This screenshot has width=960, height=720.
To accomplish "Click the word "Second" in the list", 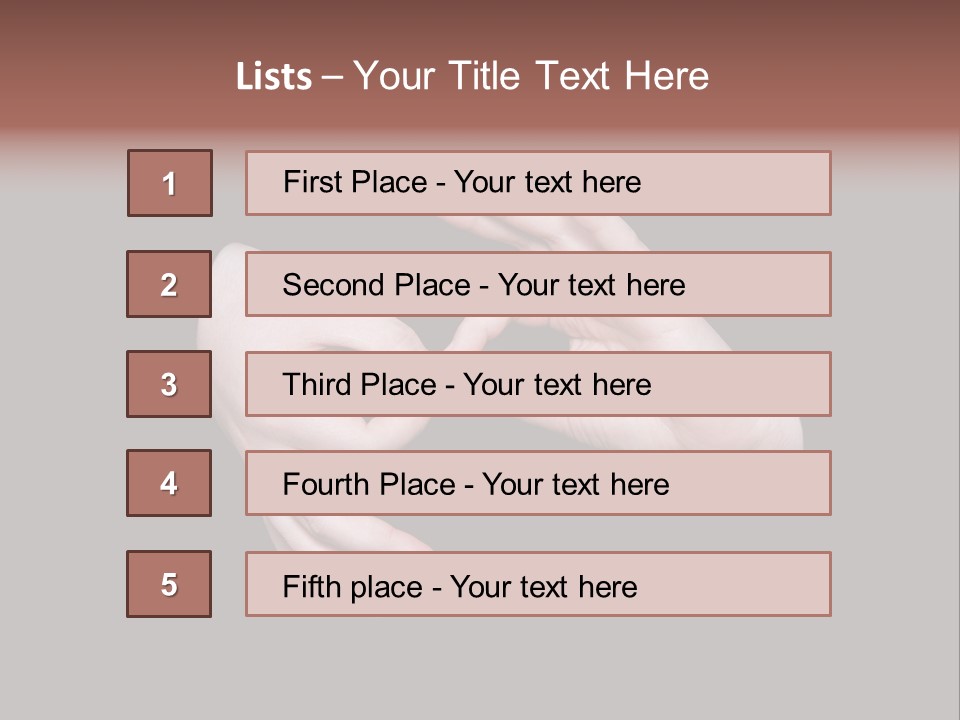I will point(334,285).
